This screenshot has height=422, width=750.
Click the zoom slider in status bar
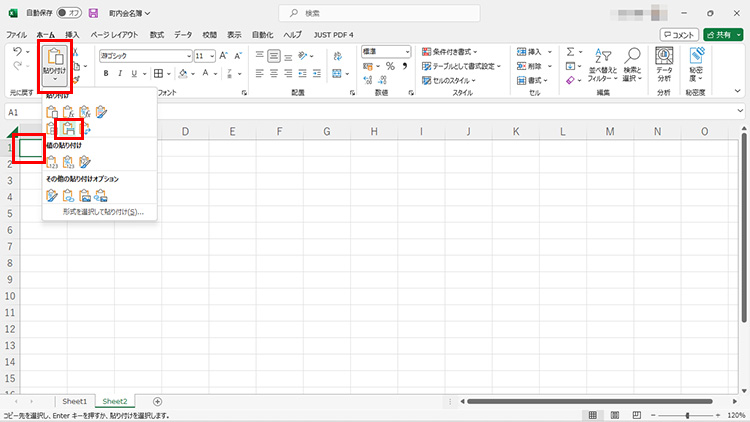pyautogui.click(x=688, y=415)
